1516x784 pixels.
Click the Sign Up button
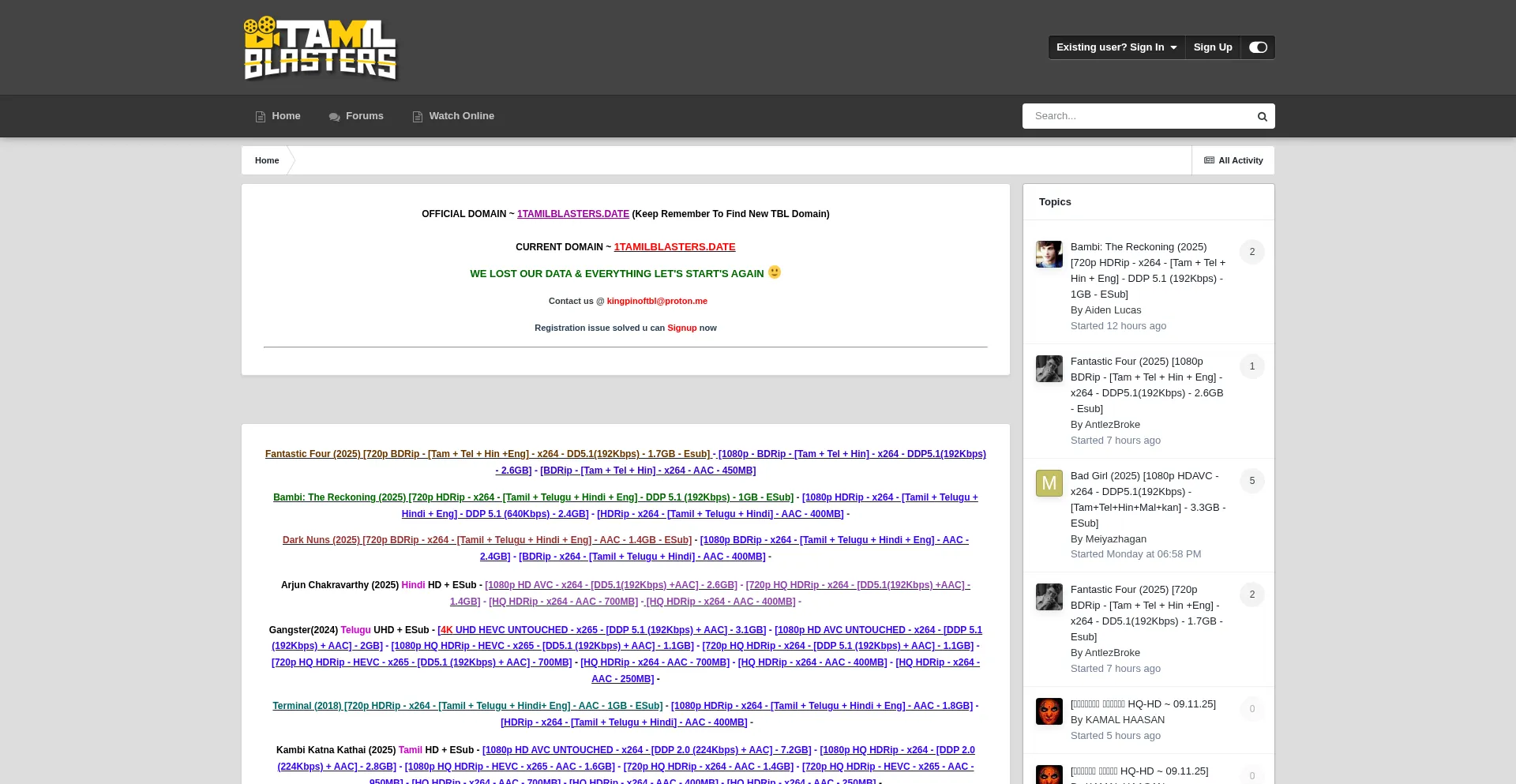[1212, 47]
